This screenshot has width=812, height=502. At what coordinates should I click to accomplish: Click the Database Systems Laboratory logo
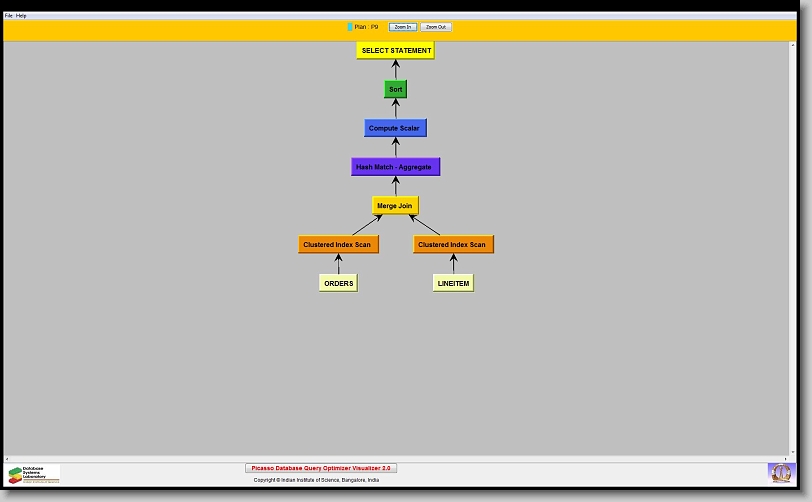tap(34, 474)
